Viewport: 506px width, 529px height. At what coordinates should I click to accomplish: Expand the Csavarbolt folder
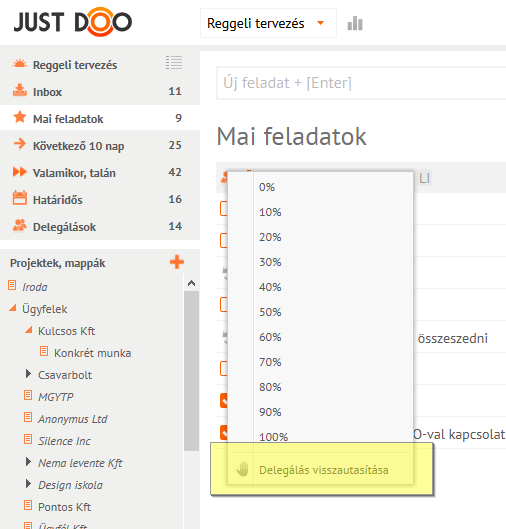[x=28, y=374]
